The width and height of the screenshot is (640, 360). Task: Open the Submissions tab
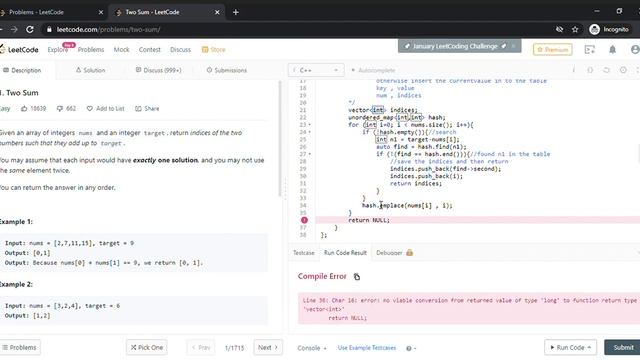[227, 70]
